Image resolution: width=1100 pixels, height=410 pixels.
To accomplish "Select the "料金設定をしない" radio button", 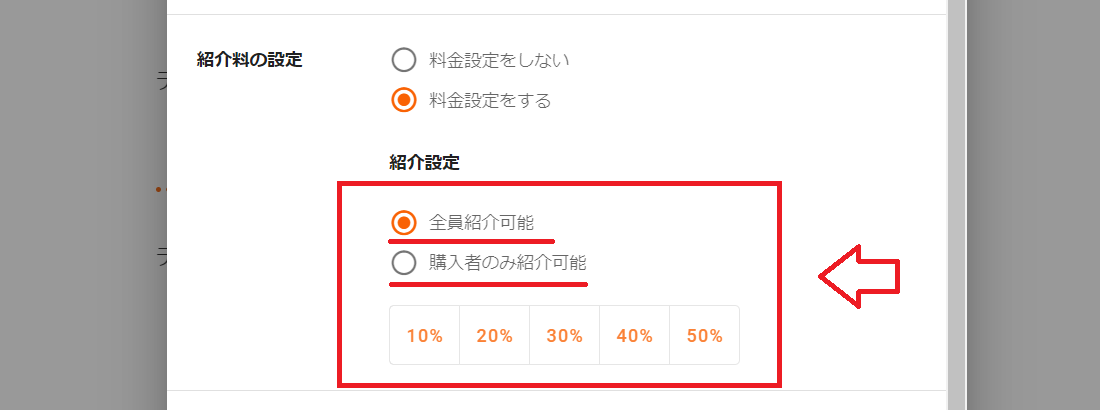I will [403, 60].
